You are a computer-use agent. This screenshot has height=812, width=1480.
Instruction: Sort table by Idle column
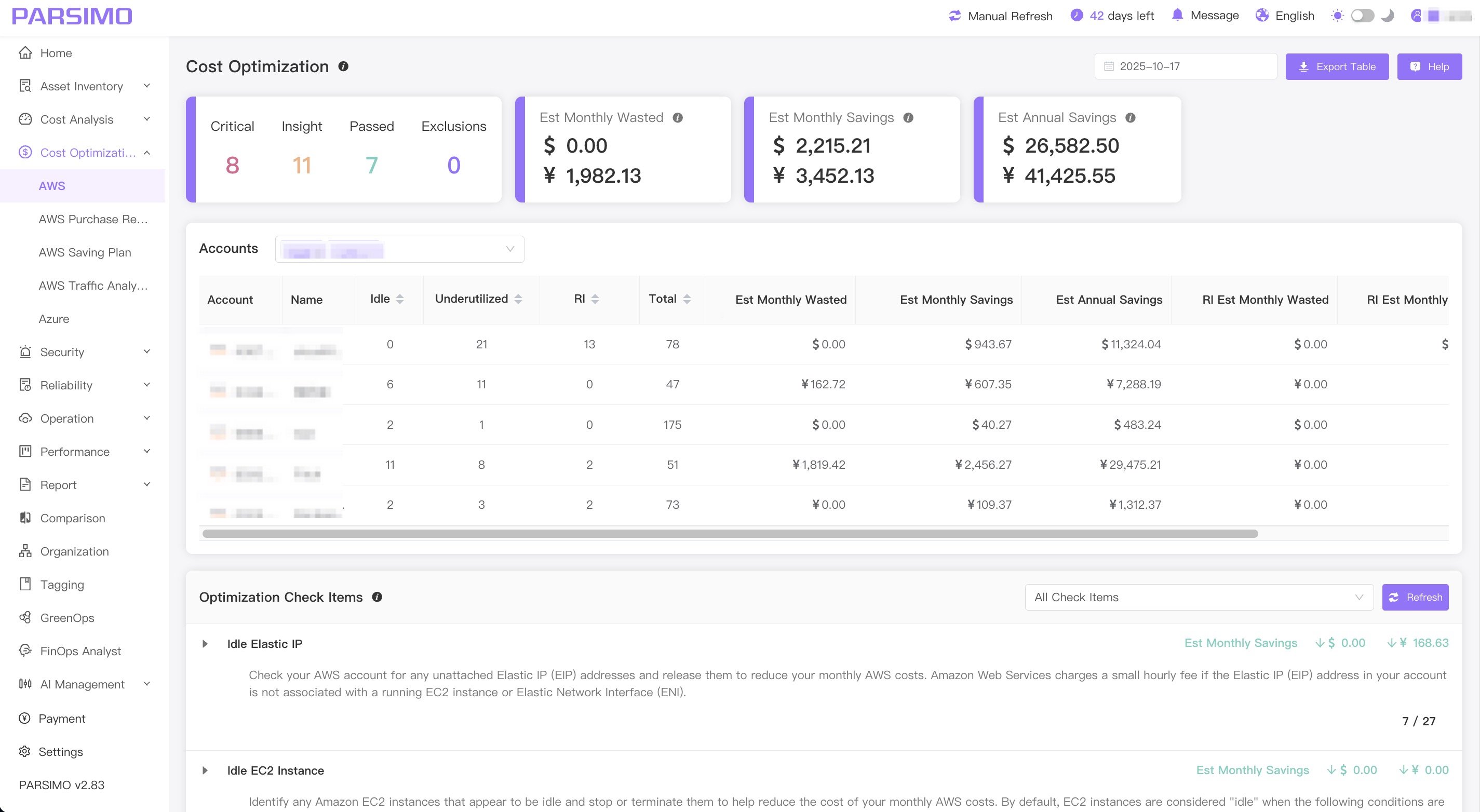click(400, 299)
